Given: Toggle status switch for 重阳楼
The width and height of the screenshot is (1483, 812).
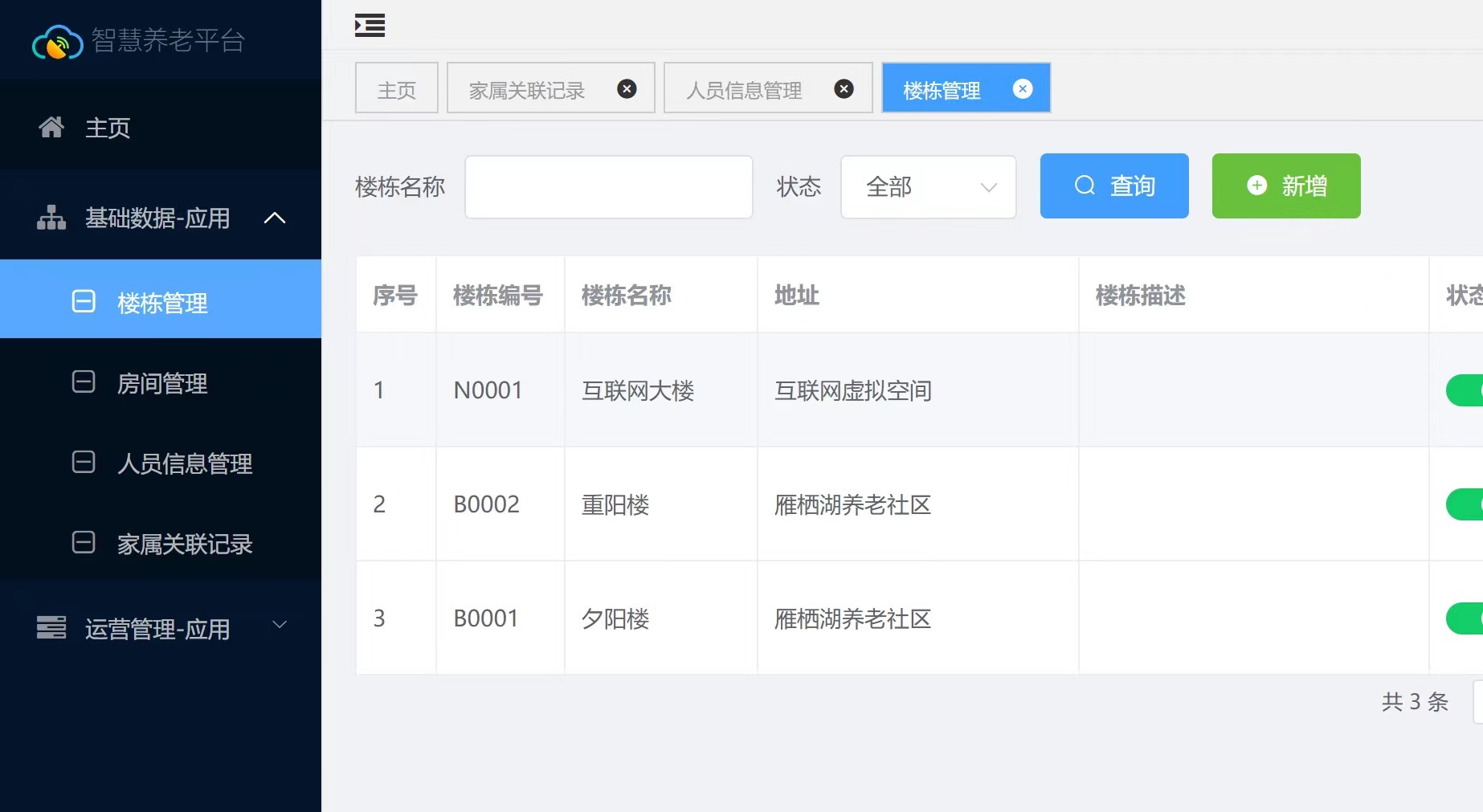Looking at the screenshot, I should (1465, 504).
